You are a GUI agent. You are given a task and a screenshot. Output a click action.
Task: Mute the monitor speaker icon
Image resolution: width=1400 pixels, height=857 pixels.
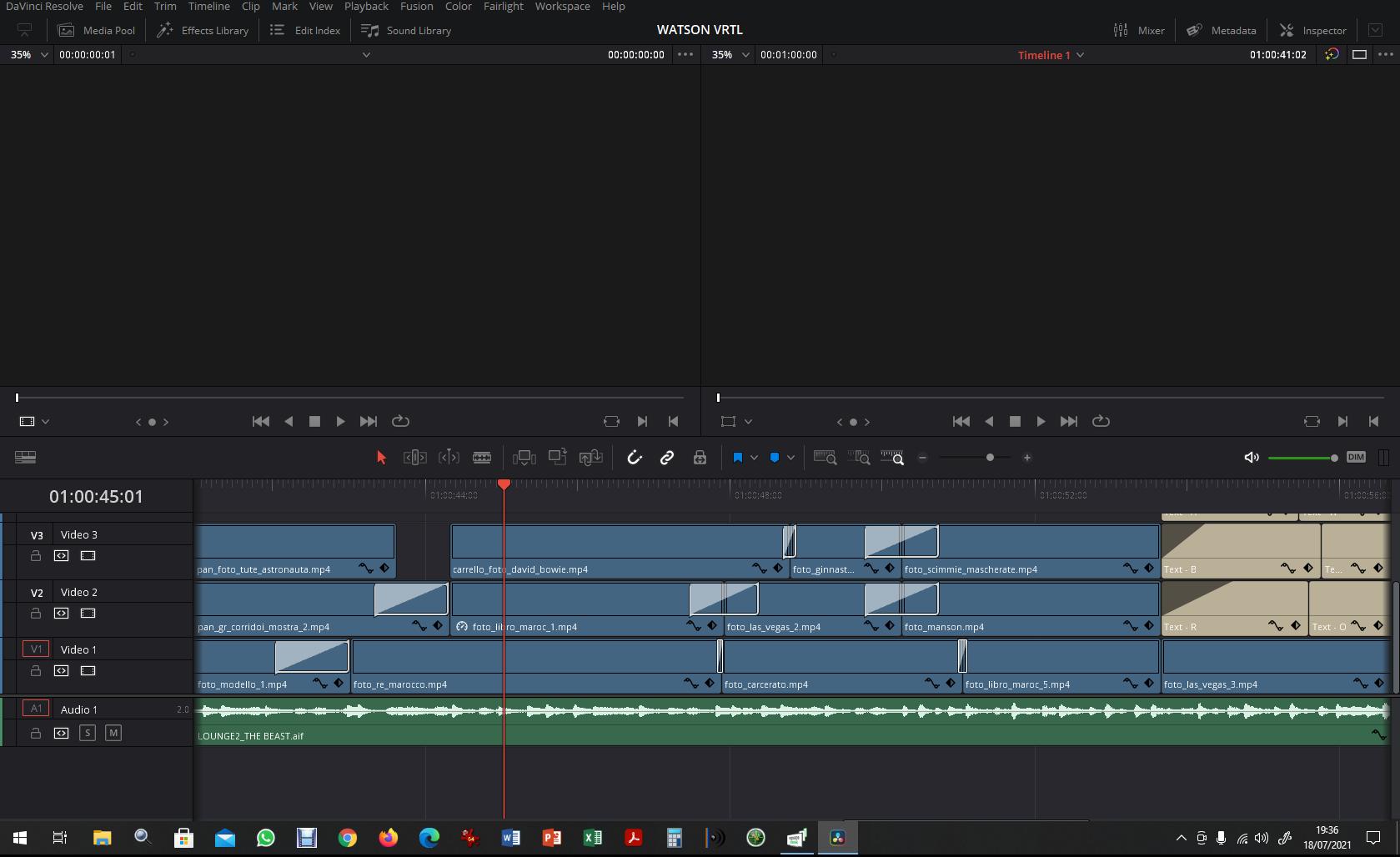point(1252,458)
